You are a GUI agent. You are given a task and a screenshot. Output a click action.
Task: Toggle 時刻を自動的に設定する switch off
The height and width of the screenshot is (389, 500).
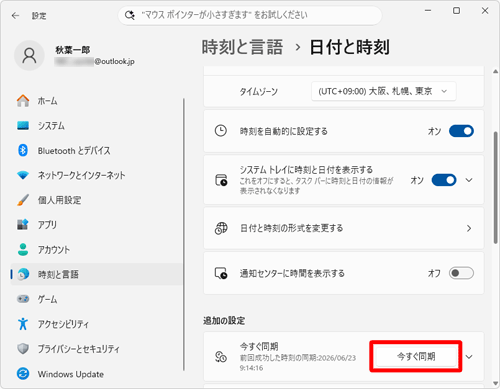click(x=461, y=131)
